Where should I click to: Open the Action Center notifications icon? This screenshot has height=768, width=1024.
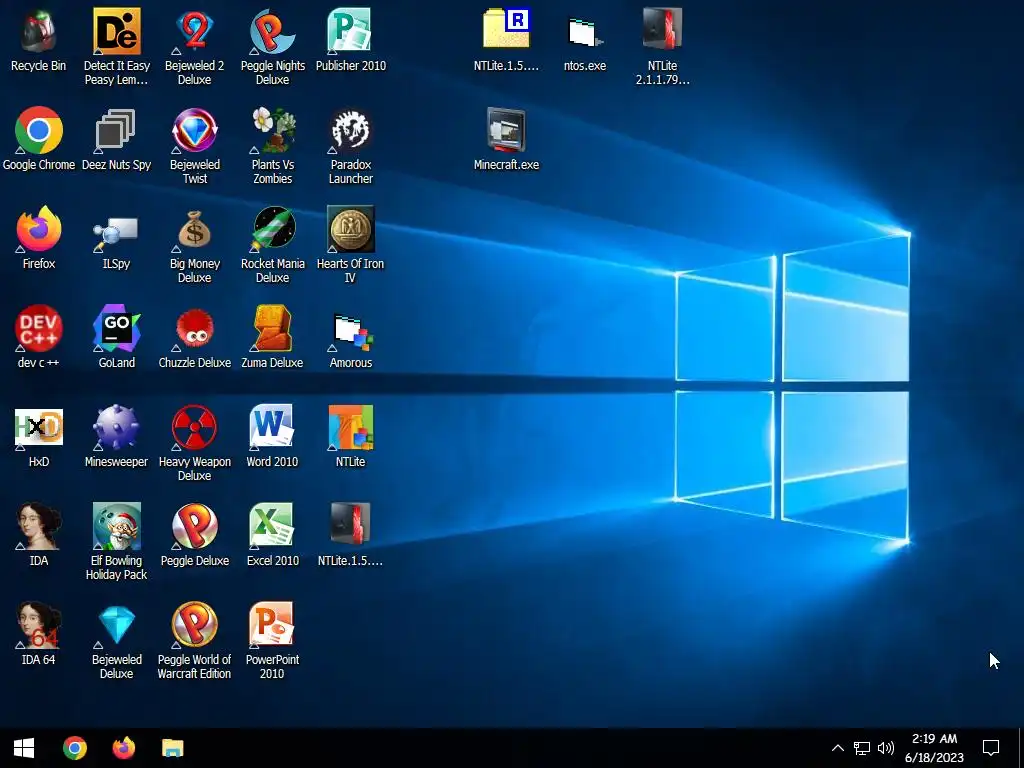tap(991, 748)
